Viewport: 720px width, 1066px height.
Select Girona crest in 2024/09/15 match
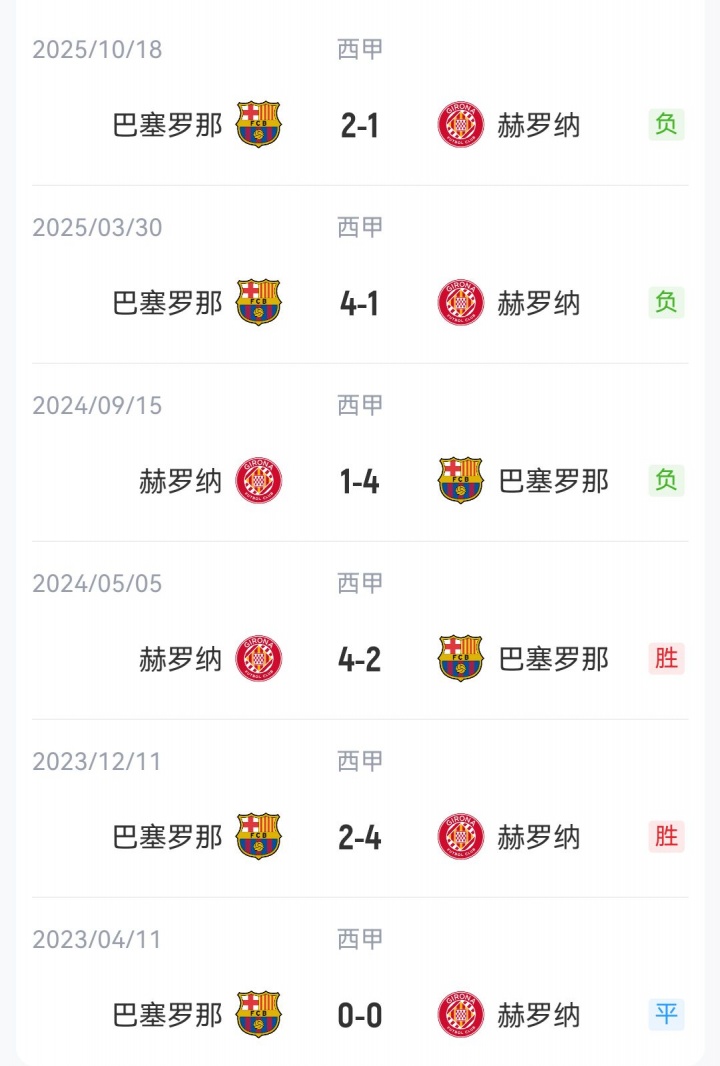click(259, 481)
